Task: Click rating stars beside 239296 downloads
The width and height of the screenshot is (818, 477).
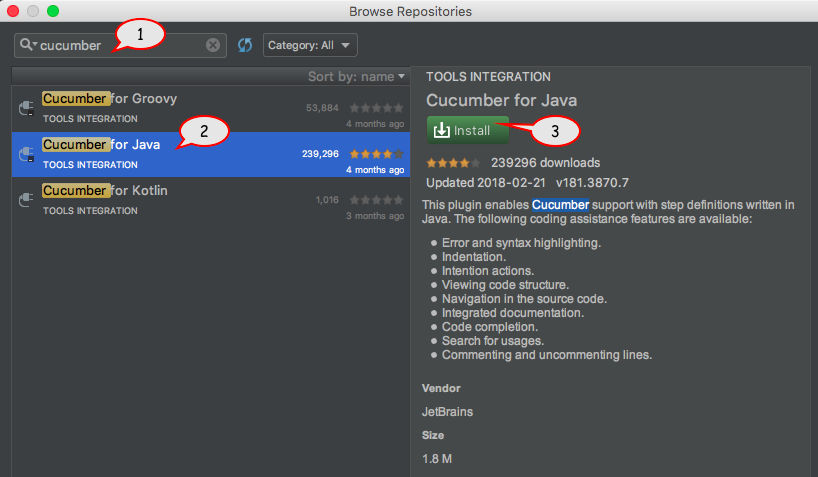Action: pos(453,163)
